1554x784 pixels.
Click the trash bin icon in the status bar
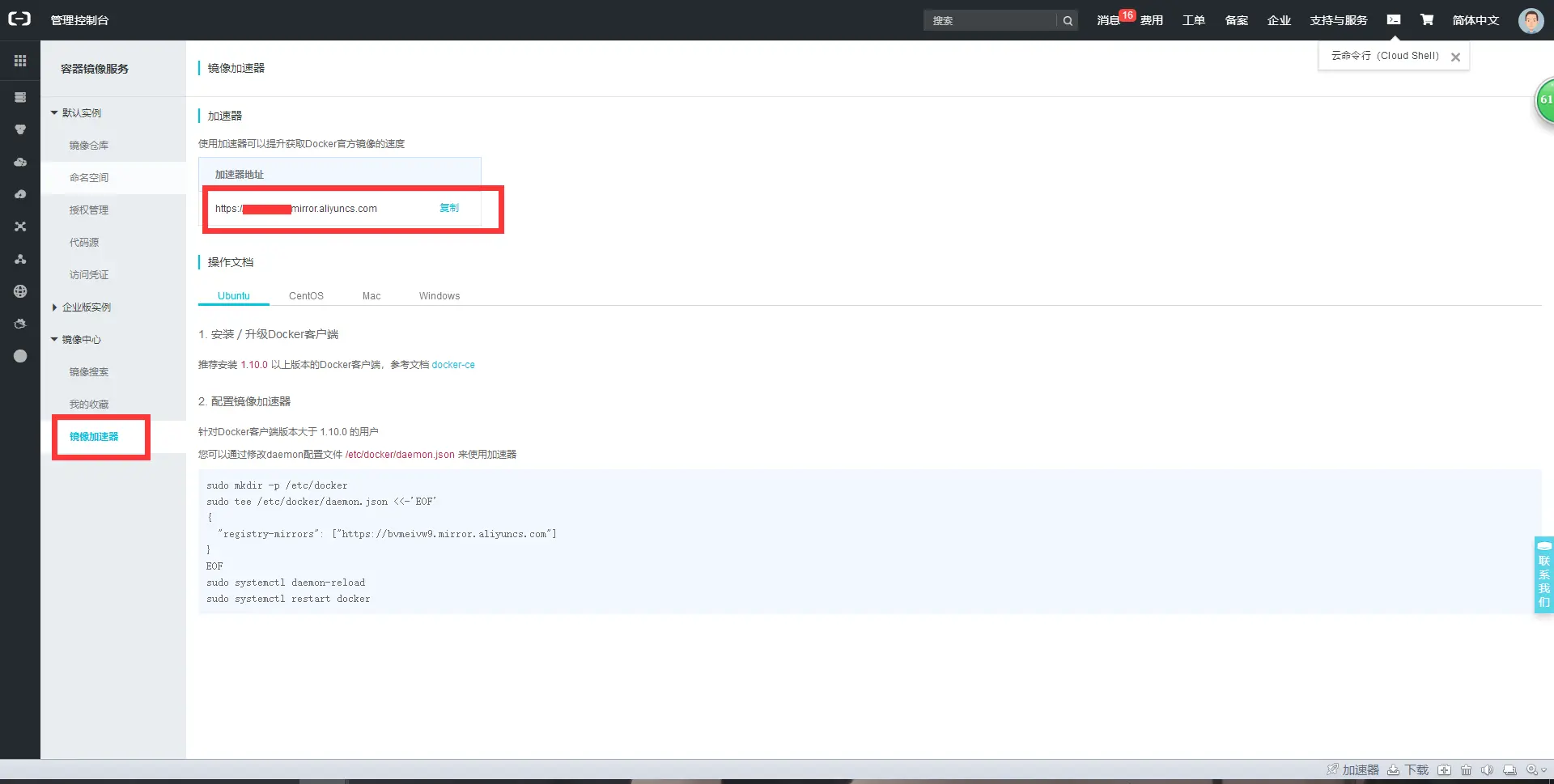[x=1466, y=769]
